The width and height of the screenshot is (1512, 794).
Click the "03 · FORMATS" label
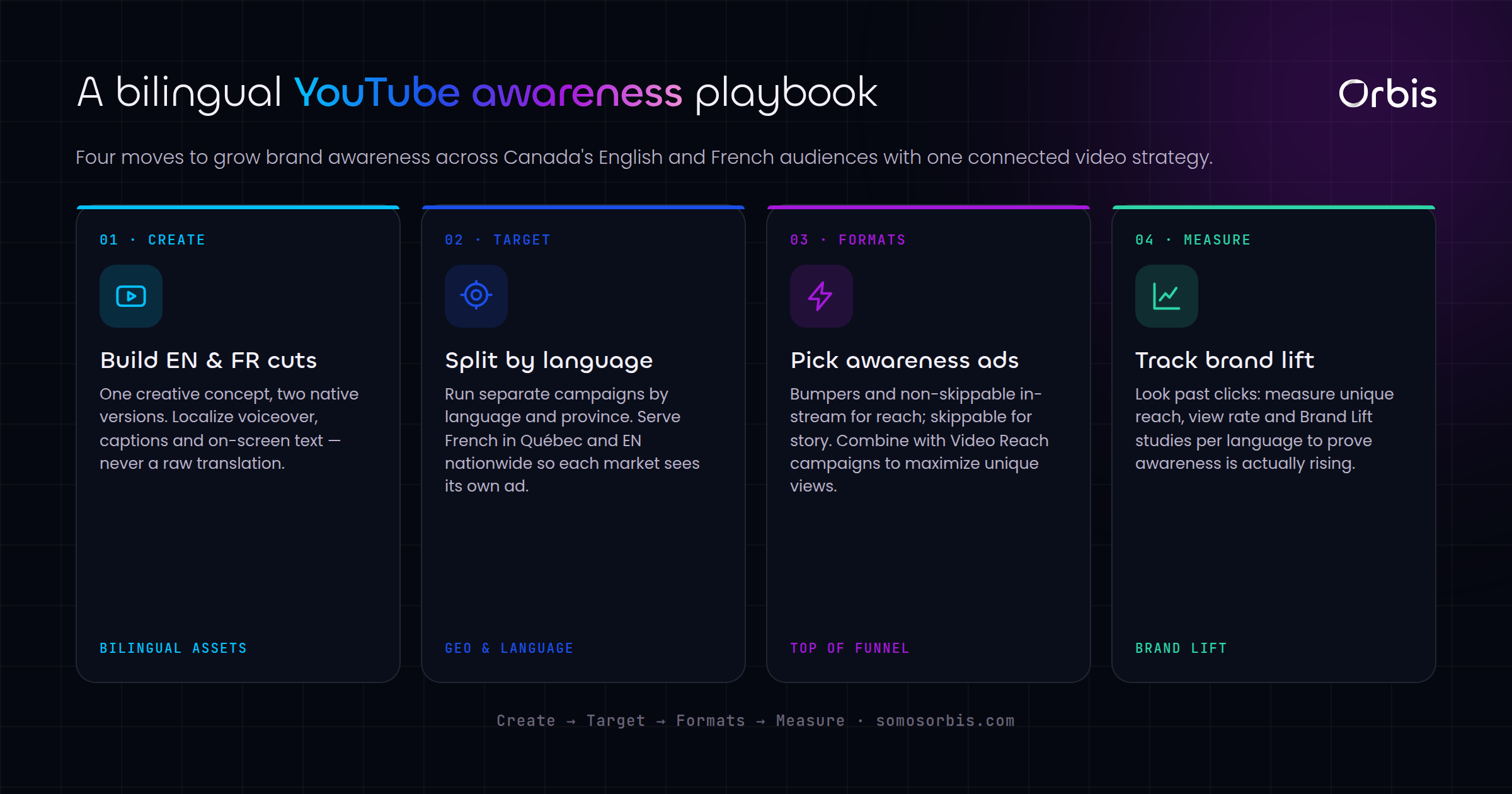point(848,240)
